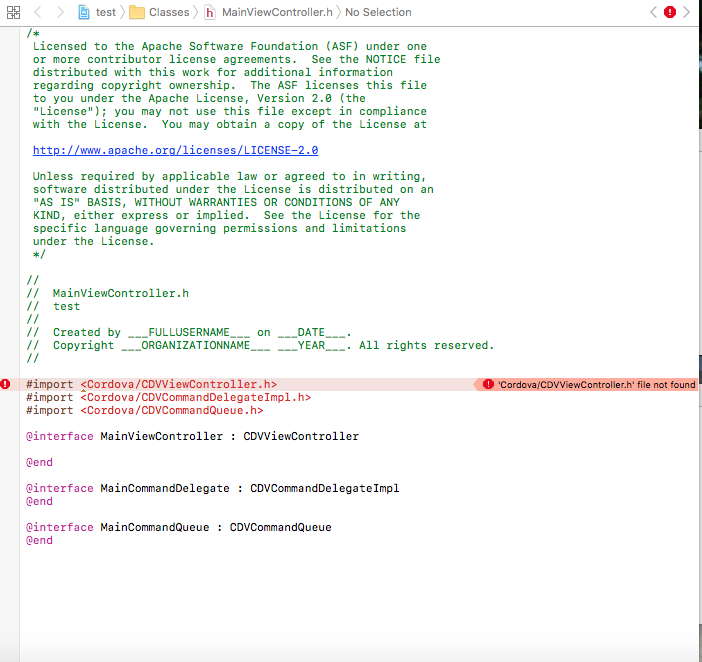Click the Cordova/CDVViewController.h import line
702x662 pixels.
pyautogui.click(x=151, y=384)
